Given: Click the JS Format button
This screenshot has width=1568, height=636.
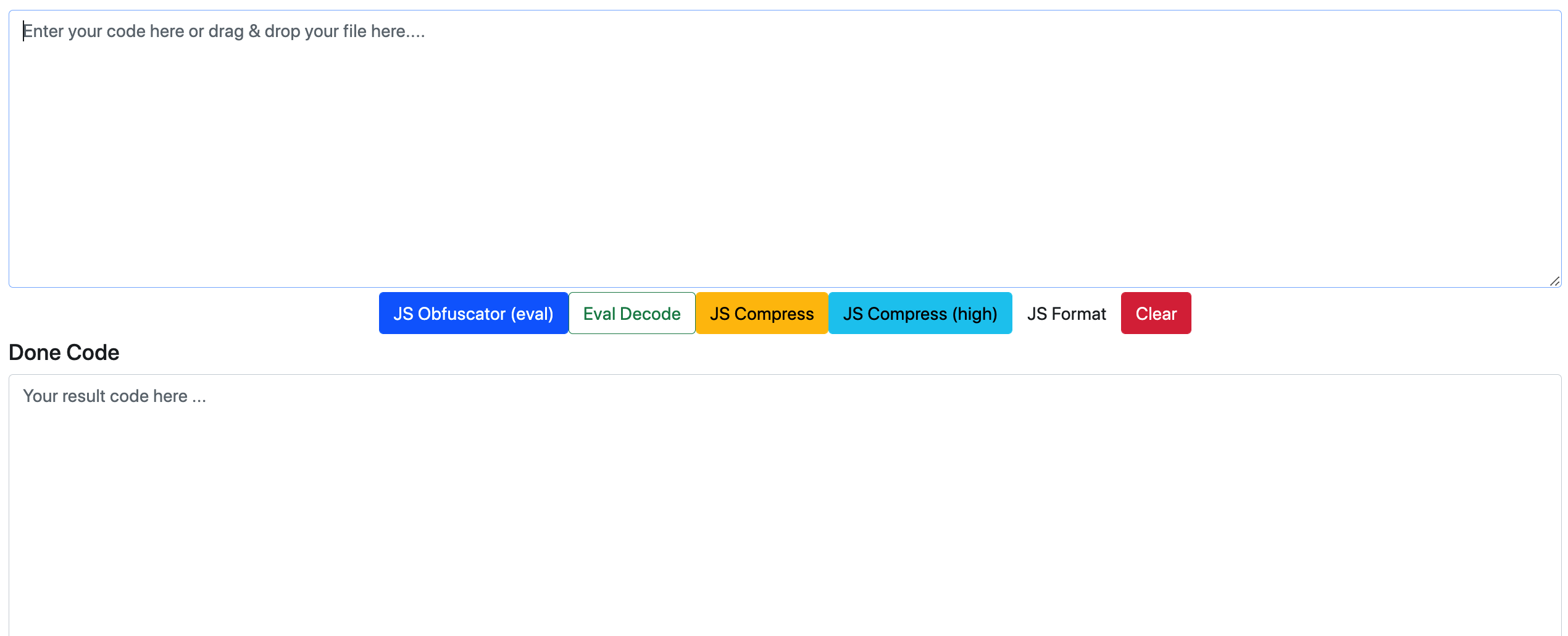Looking at the screenshot, I should pyautogui.click(x=1066, y=313).
